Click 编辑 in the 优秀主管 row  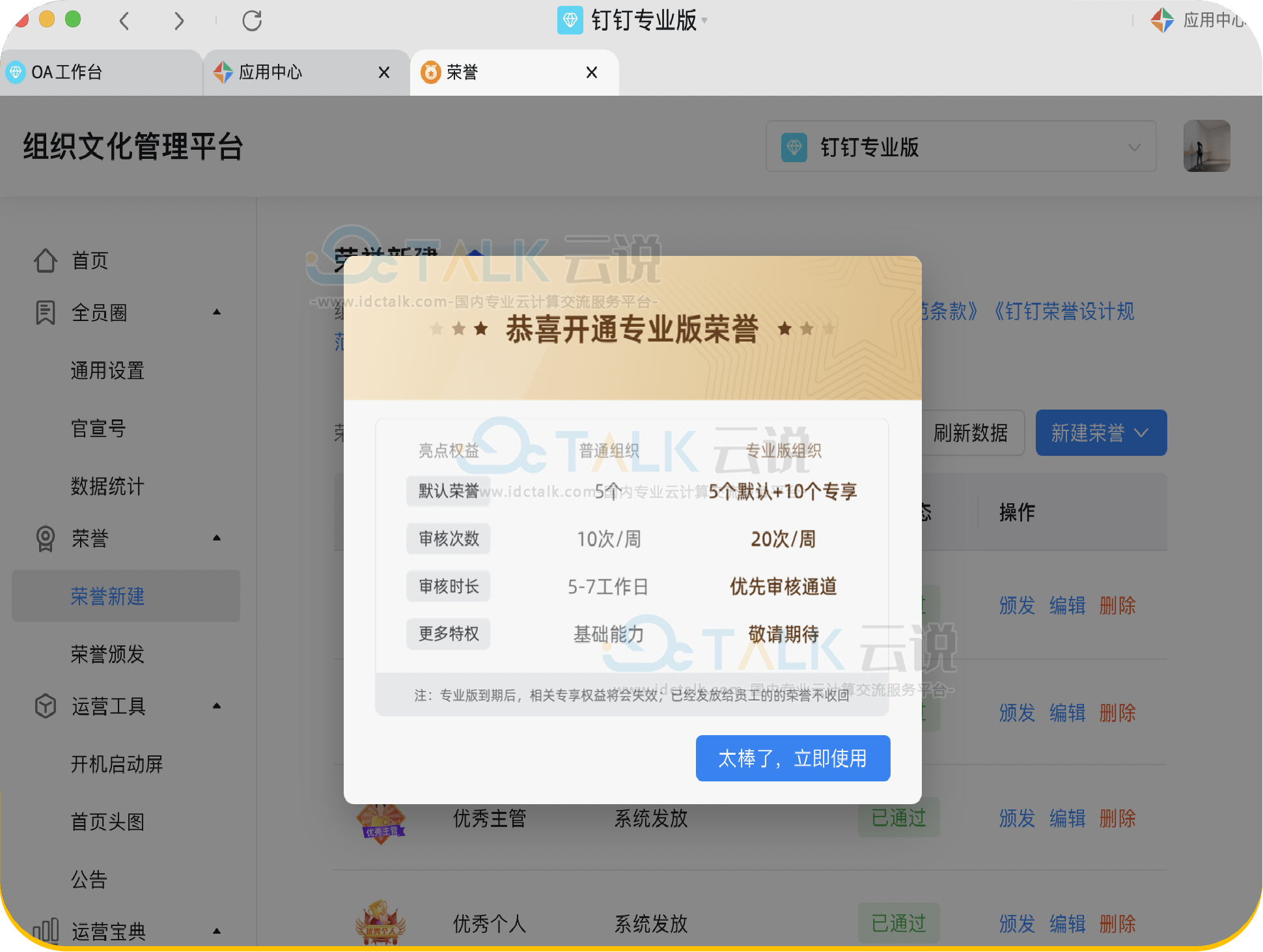coord(1067,818)
